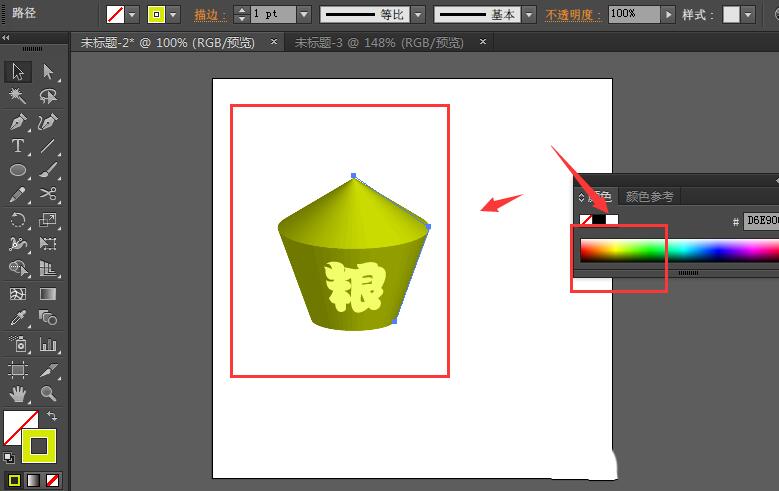Set paint mode to Color
The image size is (779, 491).
pyautogui.click(x=14, y=480)
